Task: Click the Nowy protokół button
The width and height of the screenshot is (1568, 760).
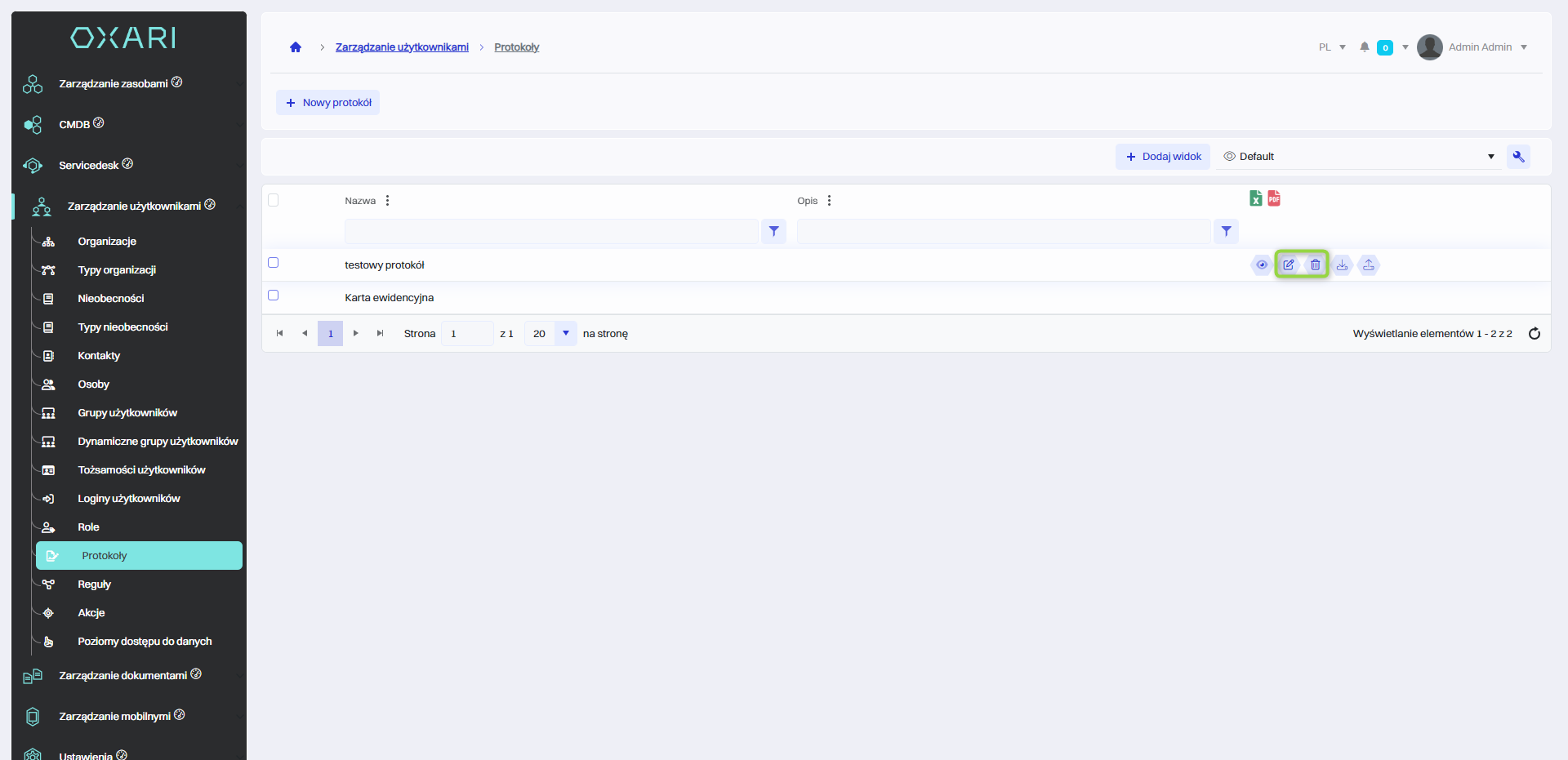Action: click(328, 103)
